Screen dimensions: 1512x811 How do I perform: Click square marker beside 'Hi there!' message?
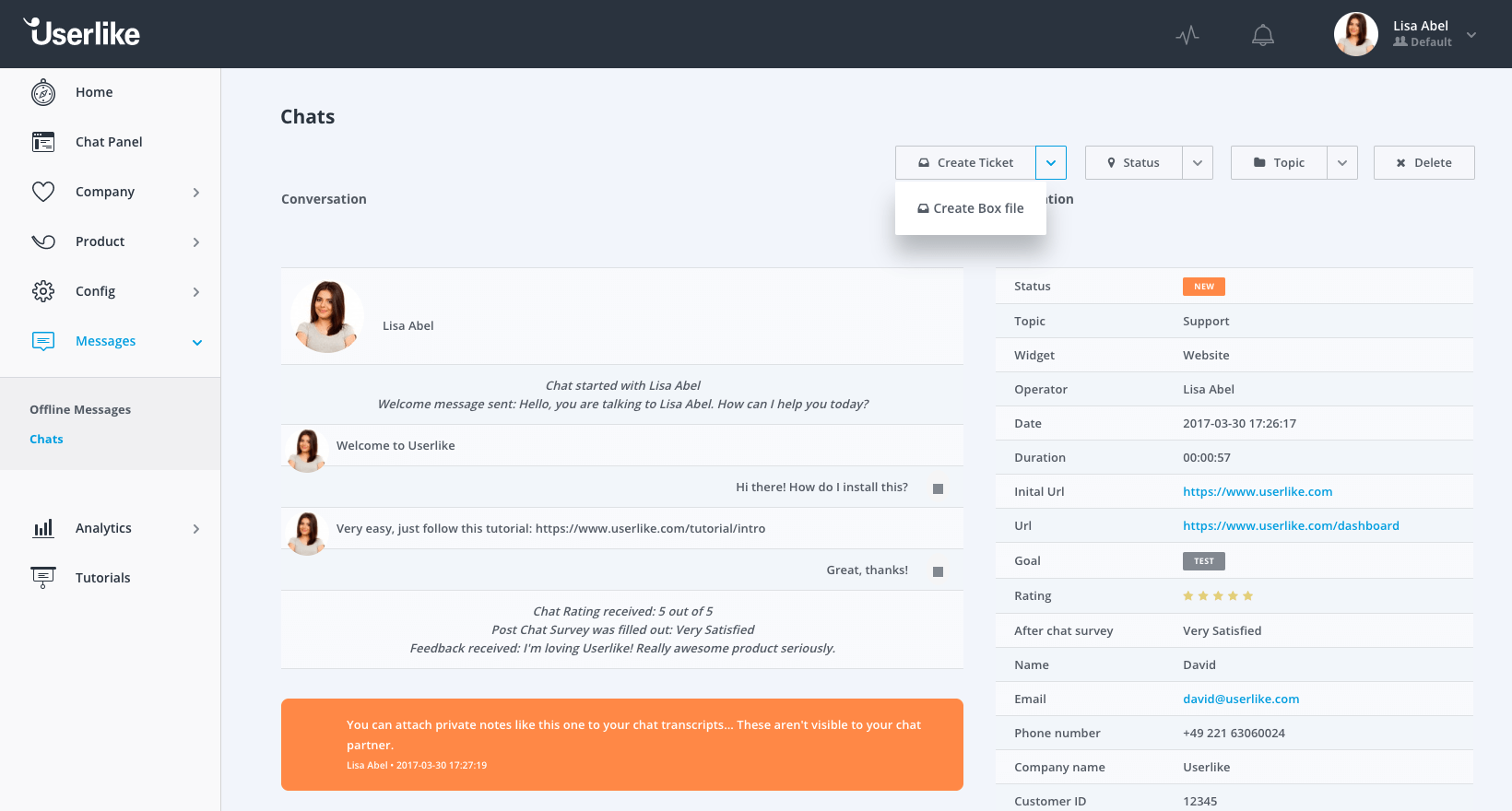point(938,488)
